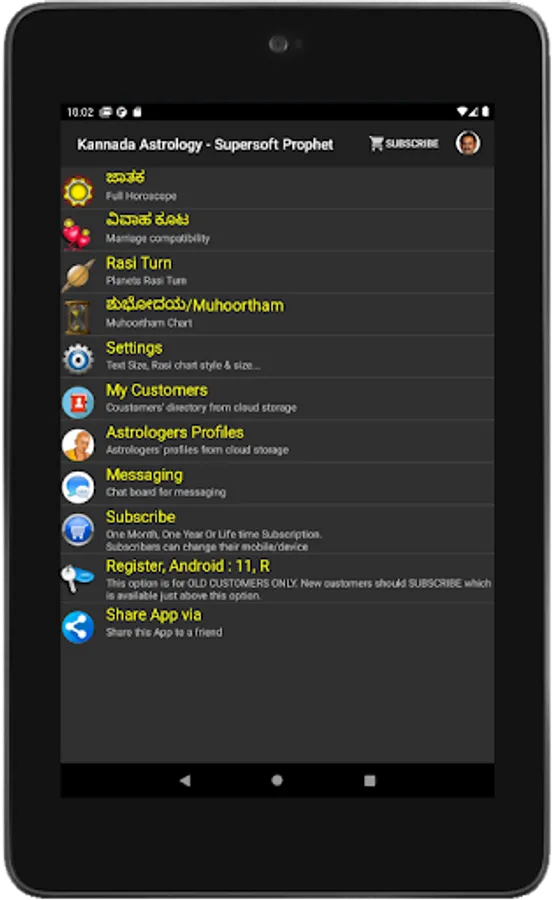
Task: Open Share App via option
Action: [277, 624]
